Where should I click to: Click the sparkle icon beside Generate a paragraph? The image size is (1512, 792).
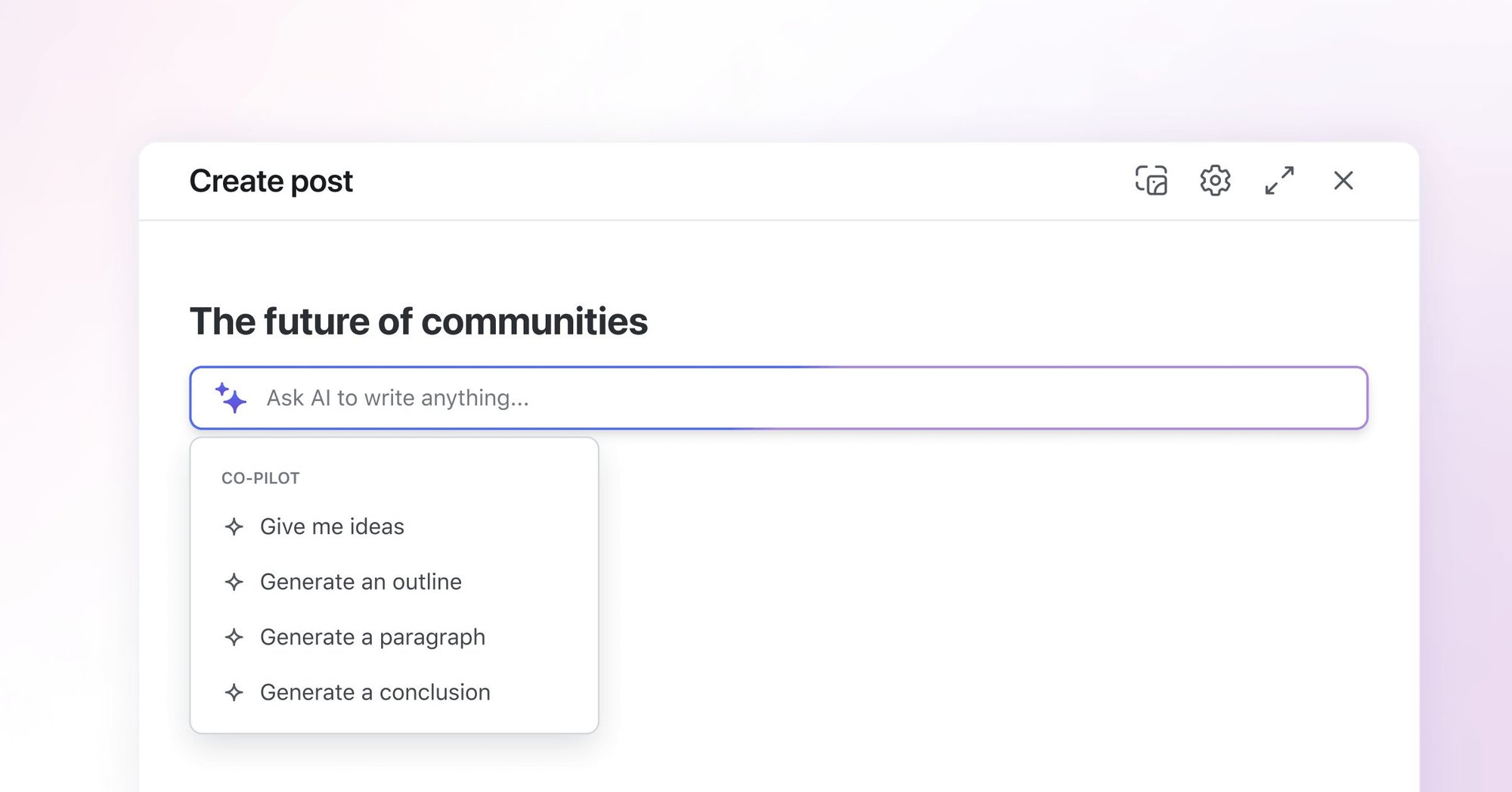(234, 637)
